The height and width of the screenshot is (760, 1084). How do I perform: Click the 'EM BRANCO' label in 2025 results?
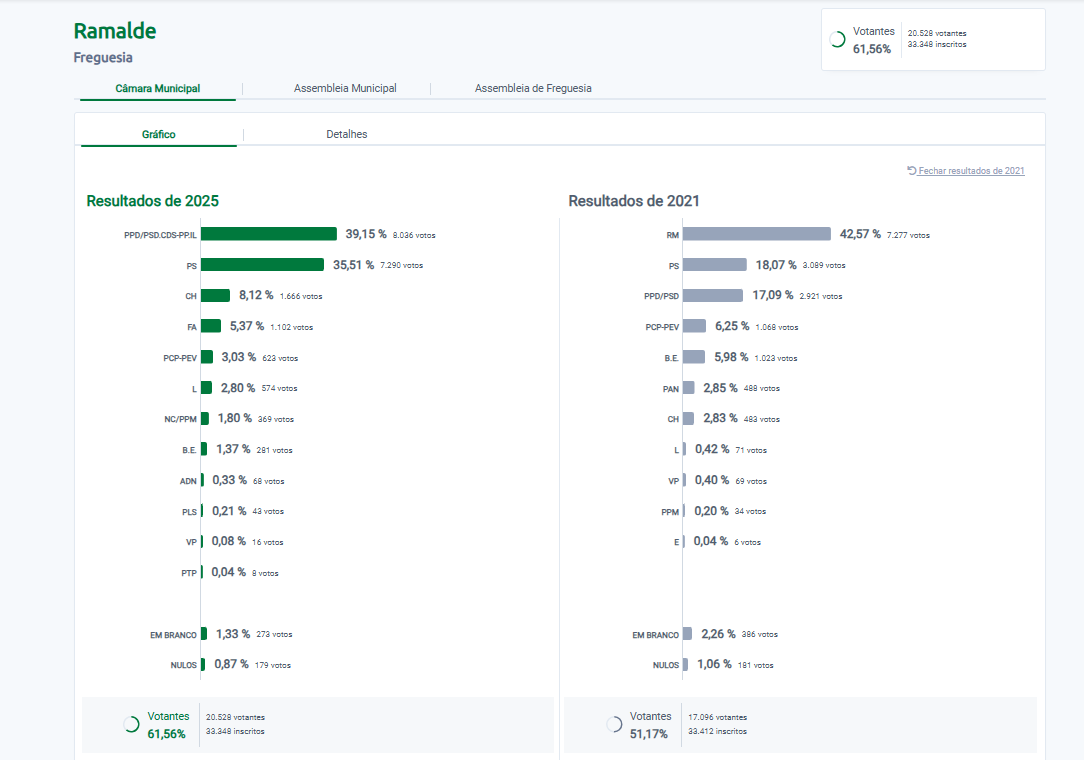click(173, 635)
